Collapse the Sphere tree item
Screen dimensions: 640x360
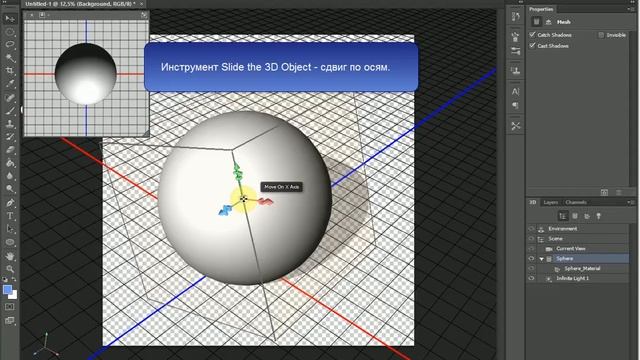click(542, 259)
